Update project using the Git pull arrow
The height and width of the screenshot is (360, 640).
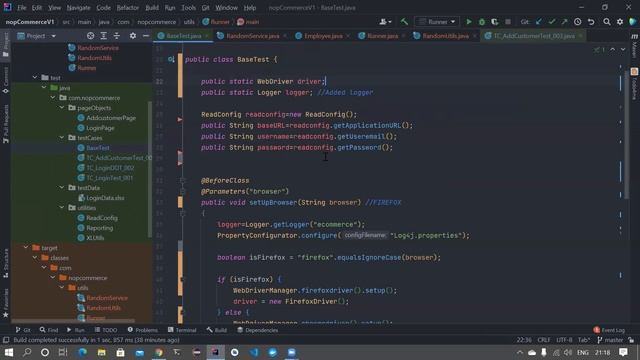pyautogui.click(x=539, y=22)
